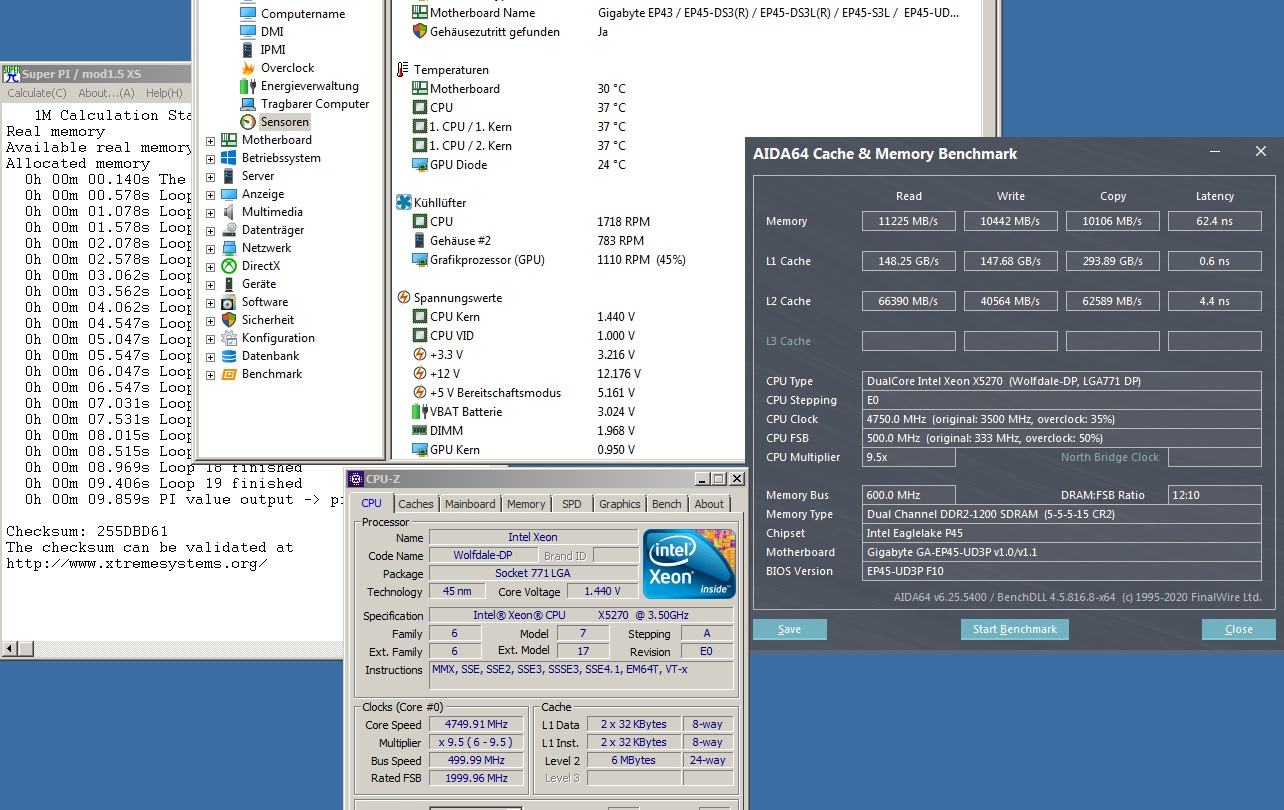
Task: Click the Core Speed value 4749.91 MHz
Action: pos(477,724)
